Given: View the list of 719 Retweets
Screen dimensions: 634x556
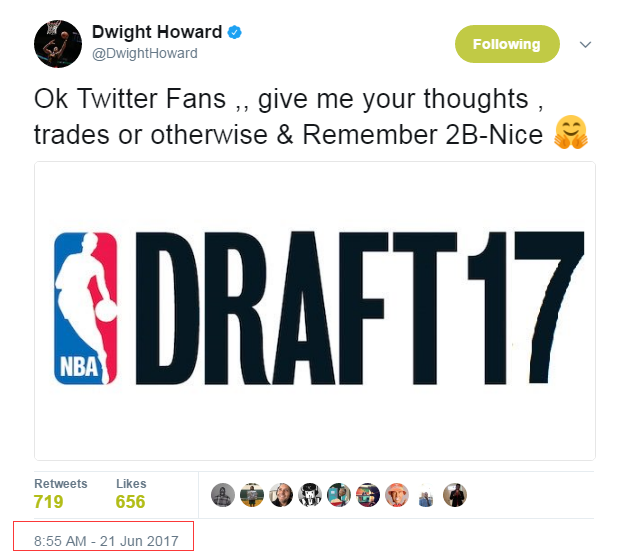Looking at the screenshot, I should pyautogui.click(x=61, y=494).
